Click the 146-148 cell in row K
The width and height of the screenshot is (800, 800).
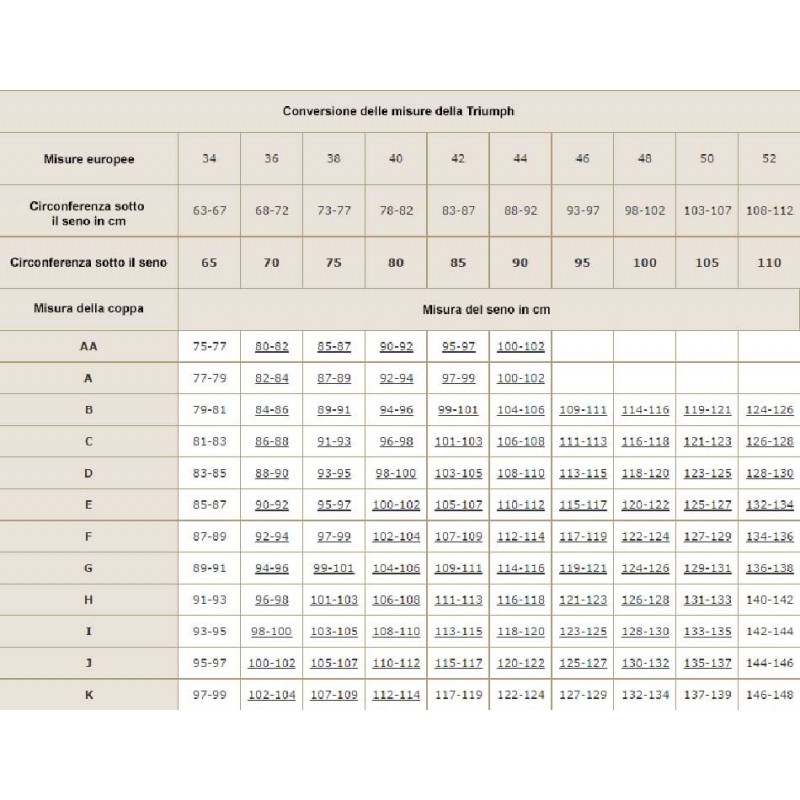coord(769,695)
